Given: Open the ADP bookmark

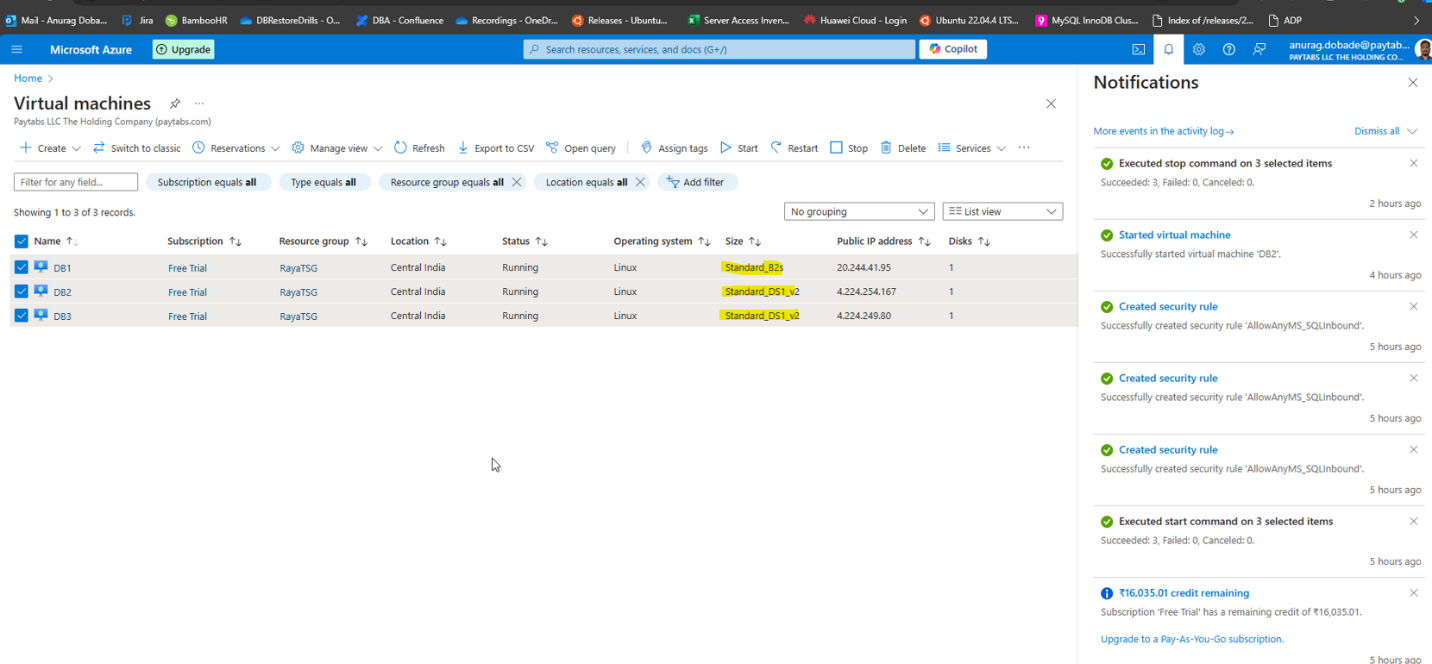Looking at the screenshot, I should [x=1286, y=20].
